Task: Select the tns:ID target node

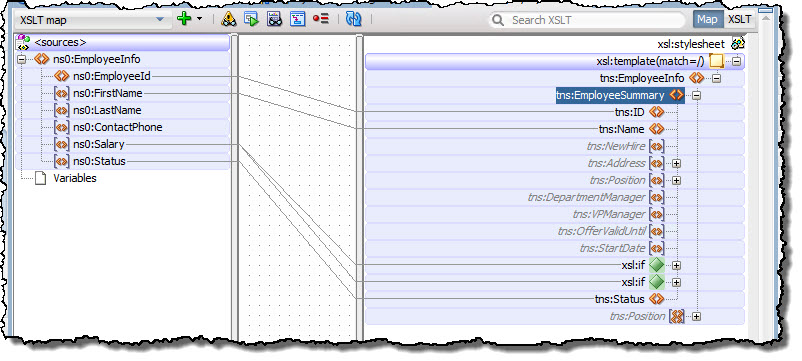Action: pyautogui.click(x=630, y=112)
